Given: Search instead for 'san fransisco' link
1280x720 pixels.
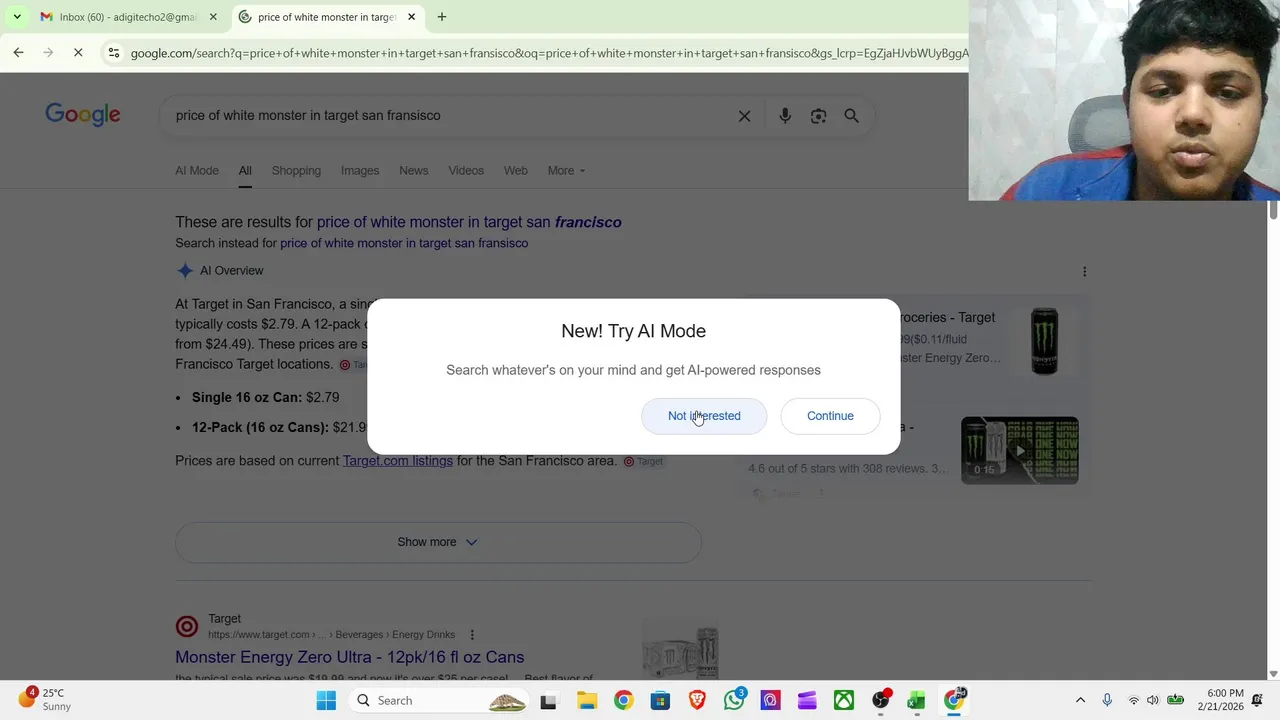Looking at the screenshot, I should [404, 243].
